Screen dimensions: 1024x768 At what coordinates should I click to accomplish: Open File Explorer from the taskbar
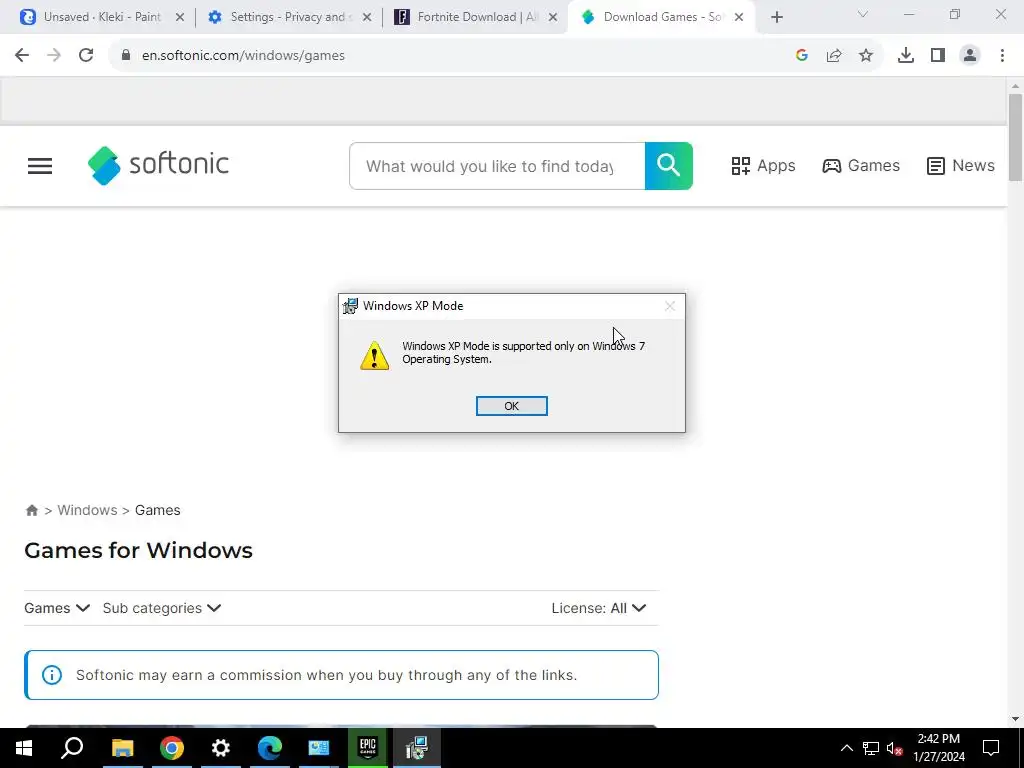click(122, 748)
